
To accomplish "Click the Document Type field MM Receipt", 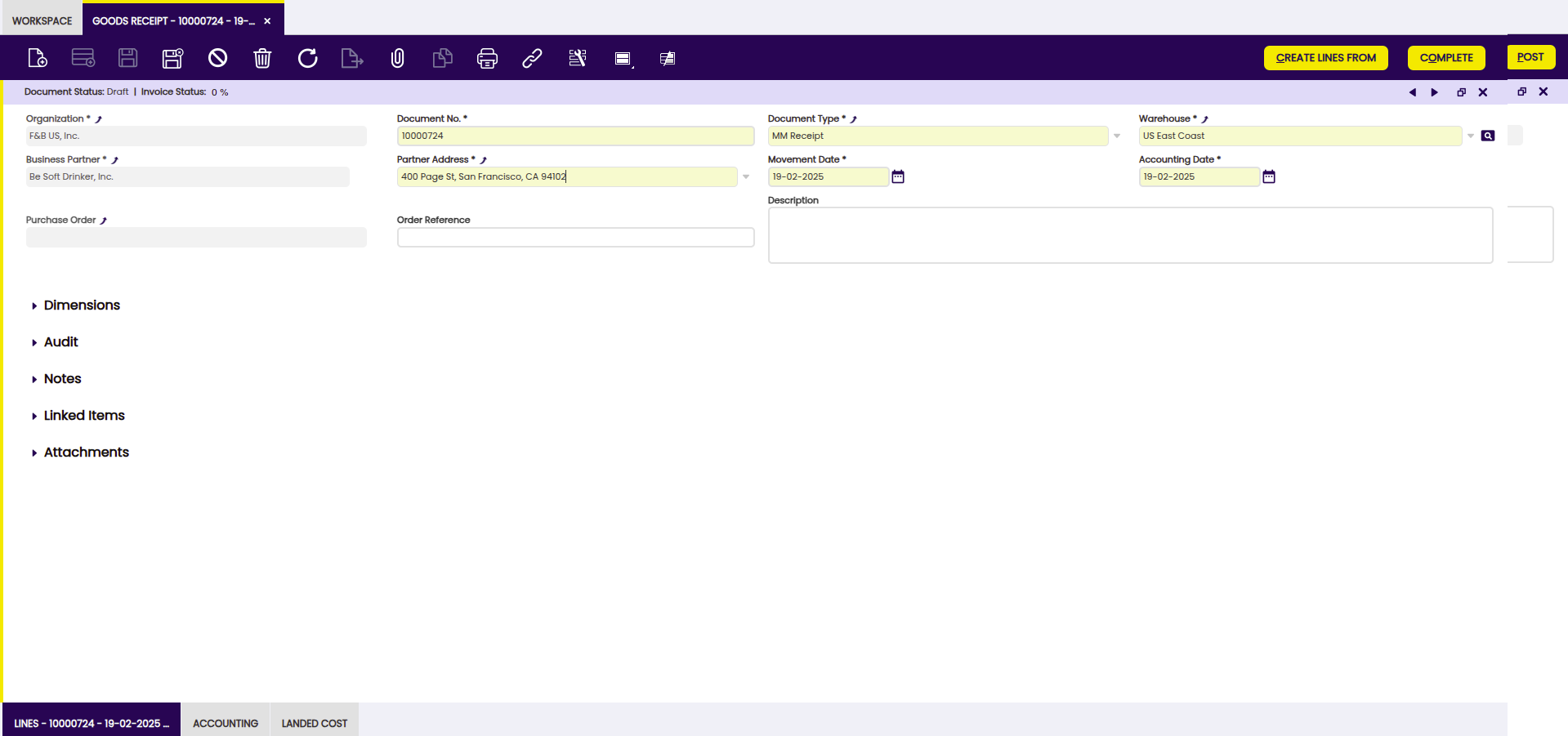I will pyautogui.click(x=938, y=136).
